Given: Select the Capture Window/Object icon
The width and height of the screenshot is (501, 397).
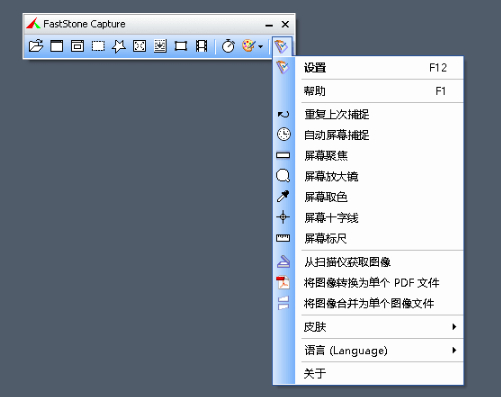Looking at the screenshot, I should click(77, 46).
